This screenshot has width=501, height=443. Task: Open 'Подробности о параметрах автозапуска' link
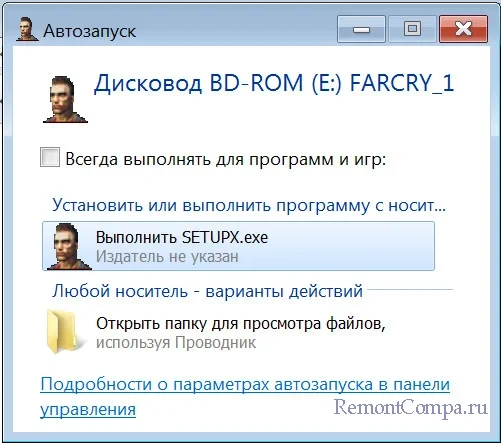245,384
